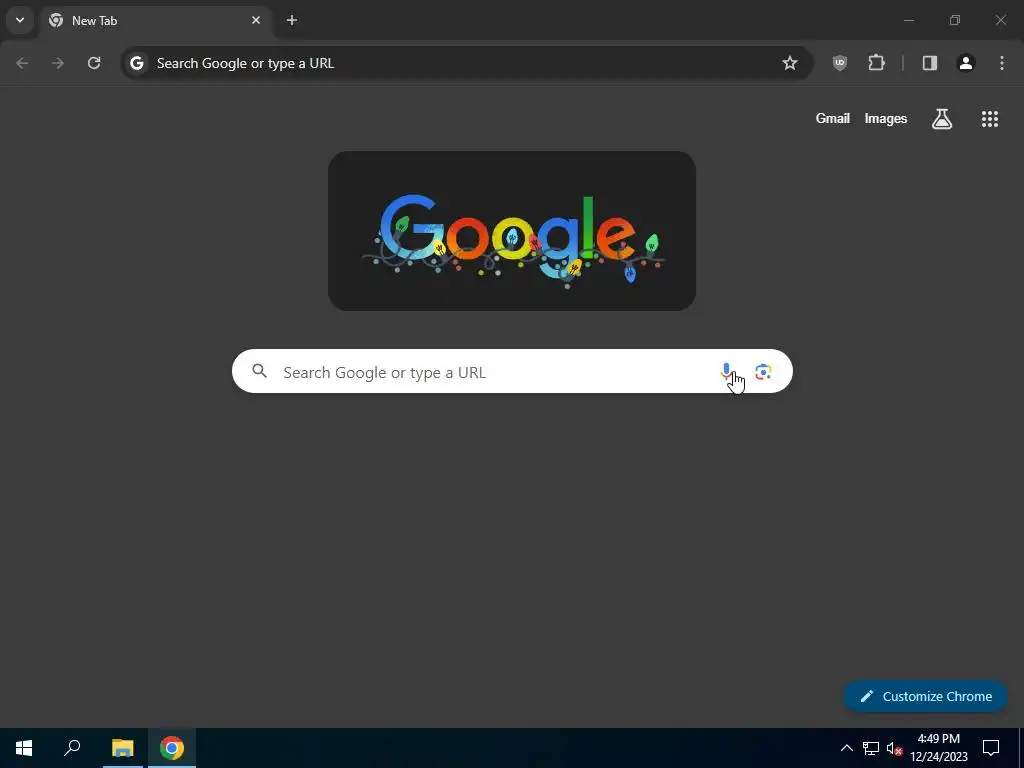1024x768 pixels.
Task: Click the back navigation arrow
Action: pos(22,63)
